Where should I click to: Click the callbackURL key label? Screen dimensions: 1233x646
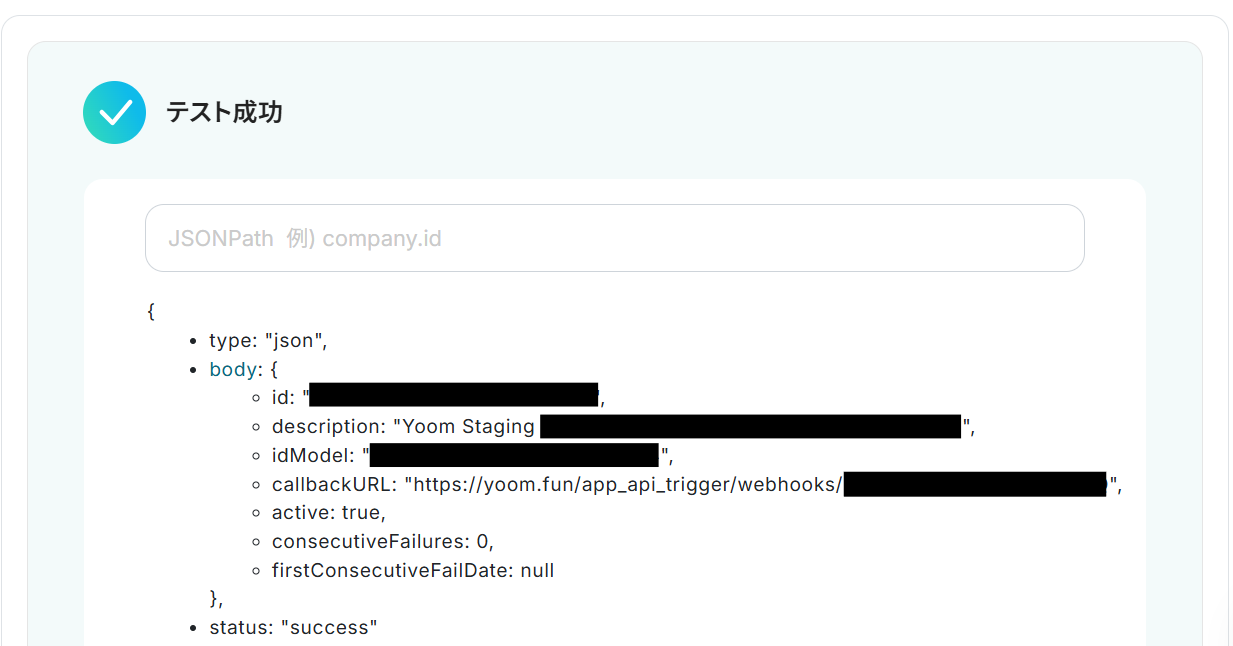click(332, 485)
